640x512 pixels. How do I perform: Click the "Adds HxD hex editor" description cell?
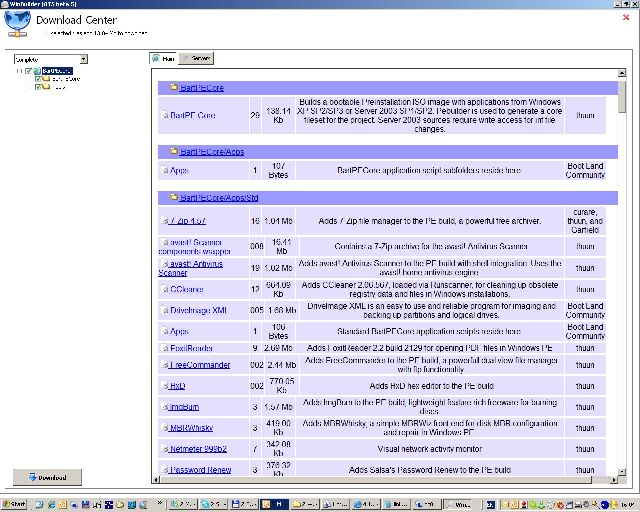[430, 386]
